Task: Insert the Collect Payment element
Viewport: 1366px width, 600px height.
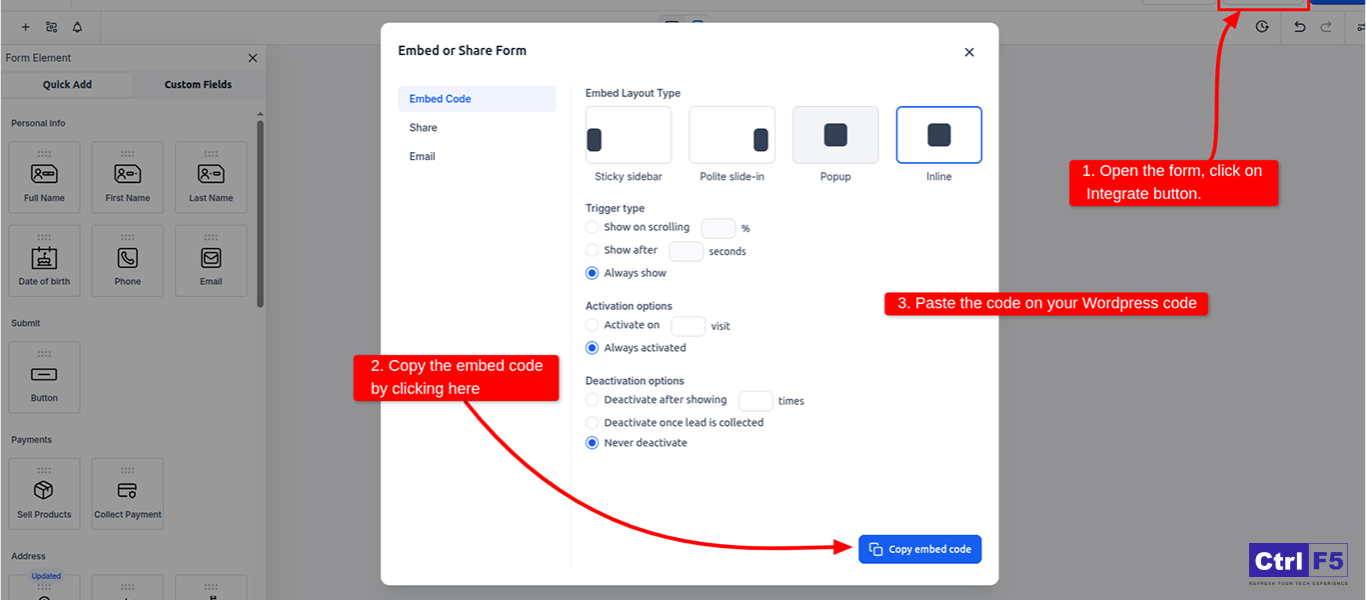Action: 127,494
